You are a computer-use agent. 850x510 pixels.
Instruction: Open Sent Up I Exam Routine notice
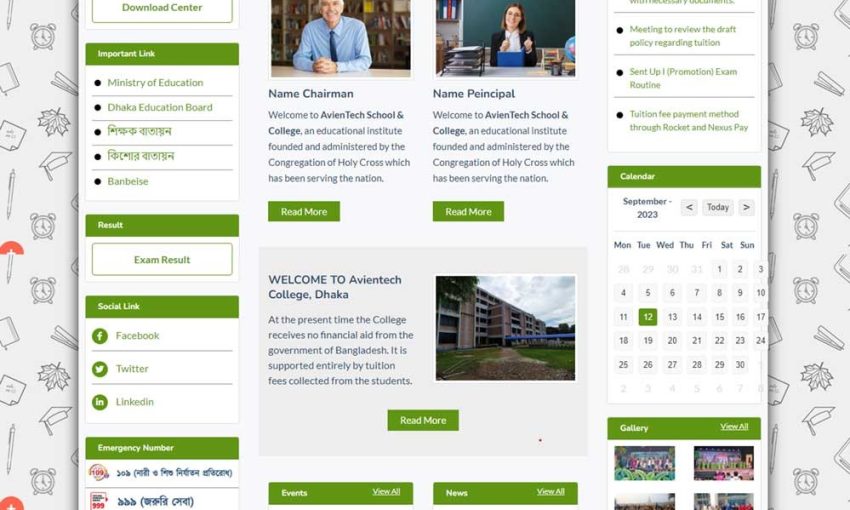click(x=683, y=79)
